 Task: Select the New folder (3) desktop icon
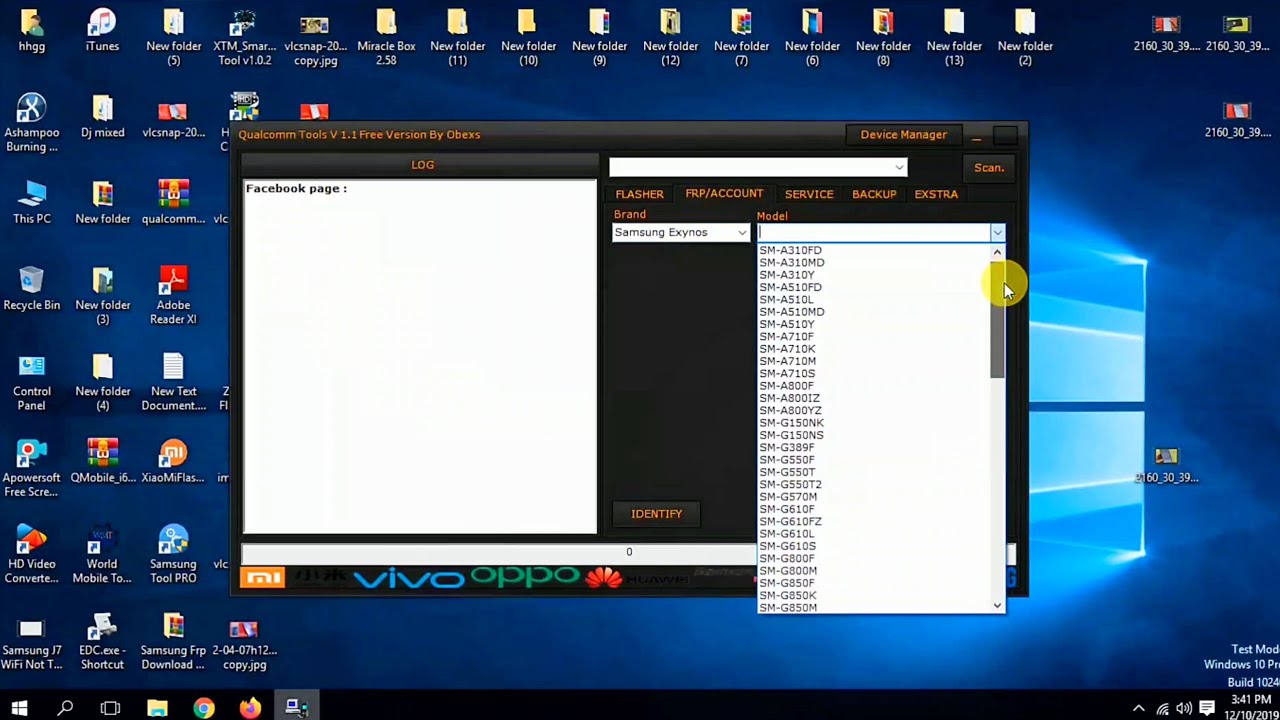tap(102, 295)
